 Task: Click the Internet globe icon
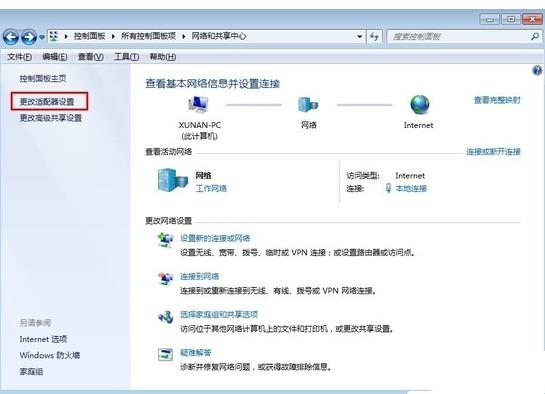[420, 104]
